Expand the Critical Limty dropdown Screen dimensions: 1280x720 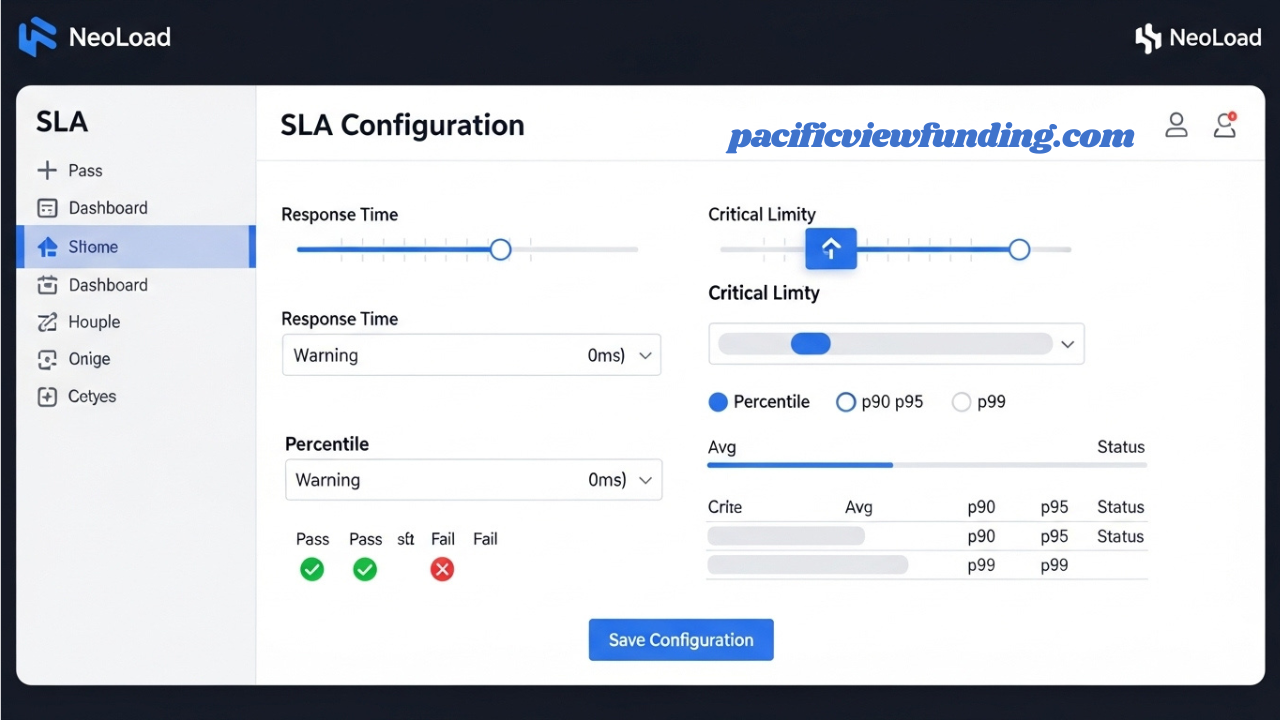(x=1066, y=343)
